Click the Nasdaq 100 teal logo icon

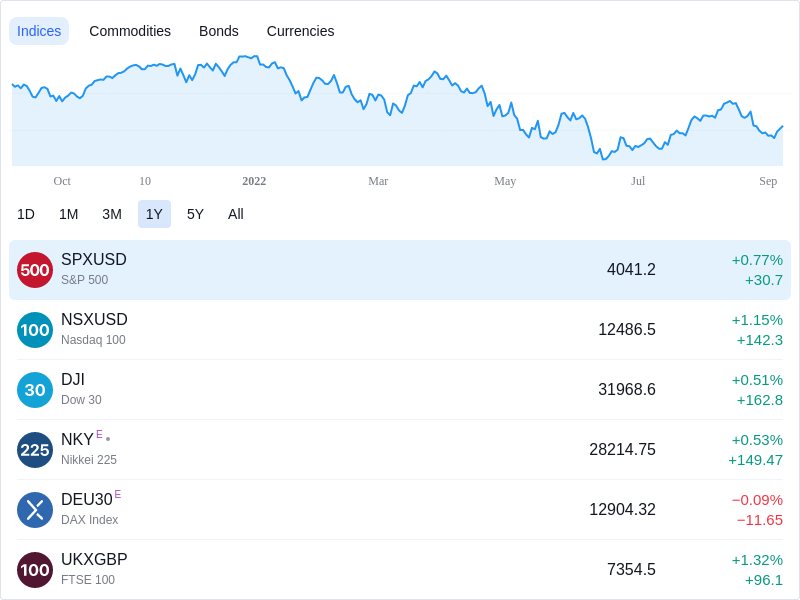click(x=35, y=330)
